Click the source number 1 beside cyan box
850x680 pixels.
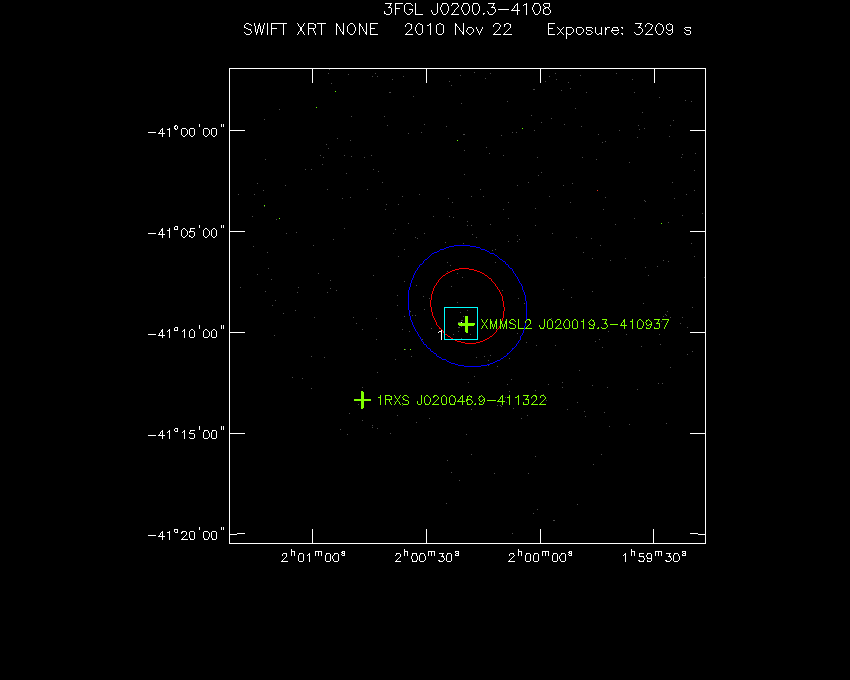(x=441, y=333)
